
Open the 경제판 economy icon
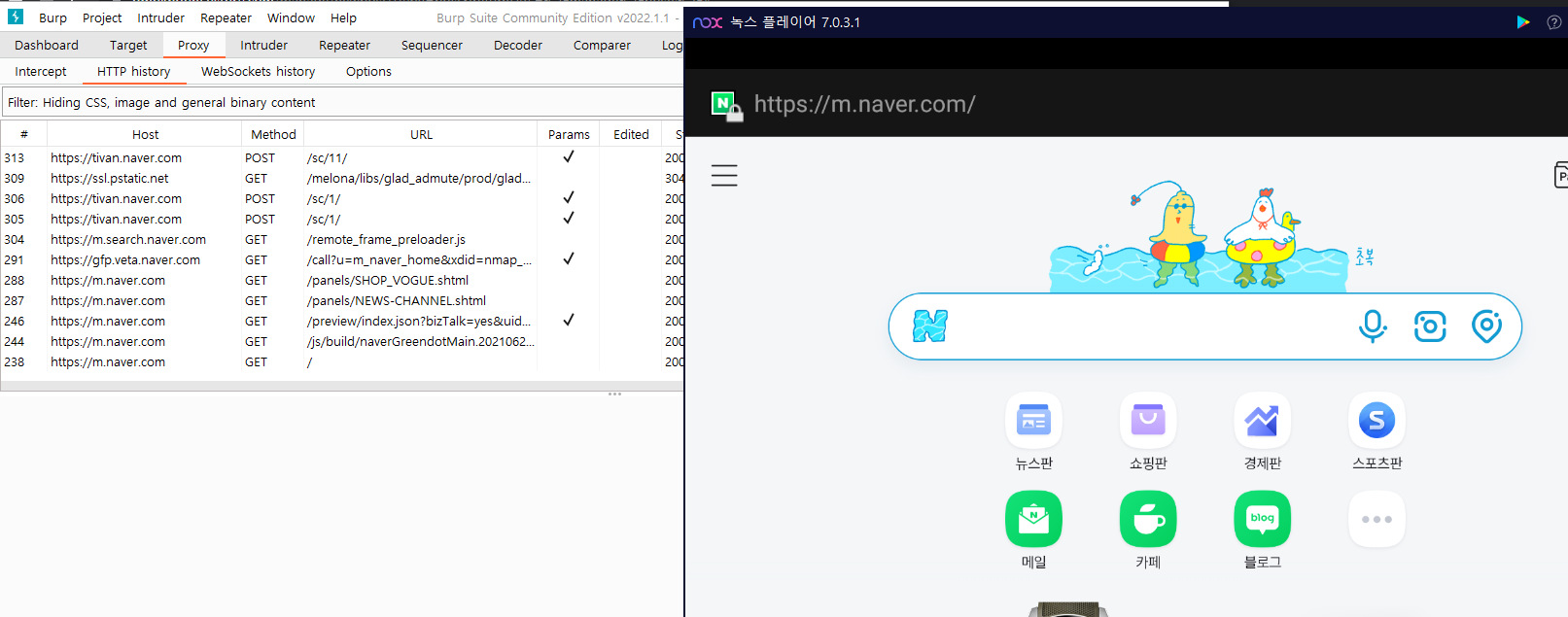point(1262,421)
